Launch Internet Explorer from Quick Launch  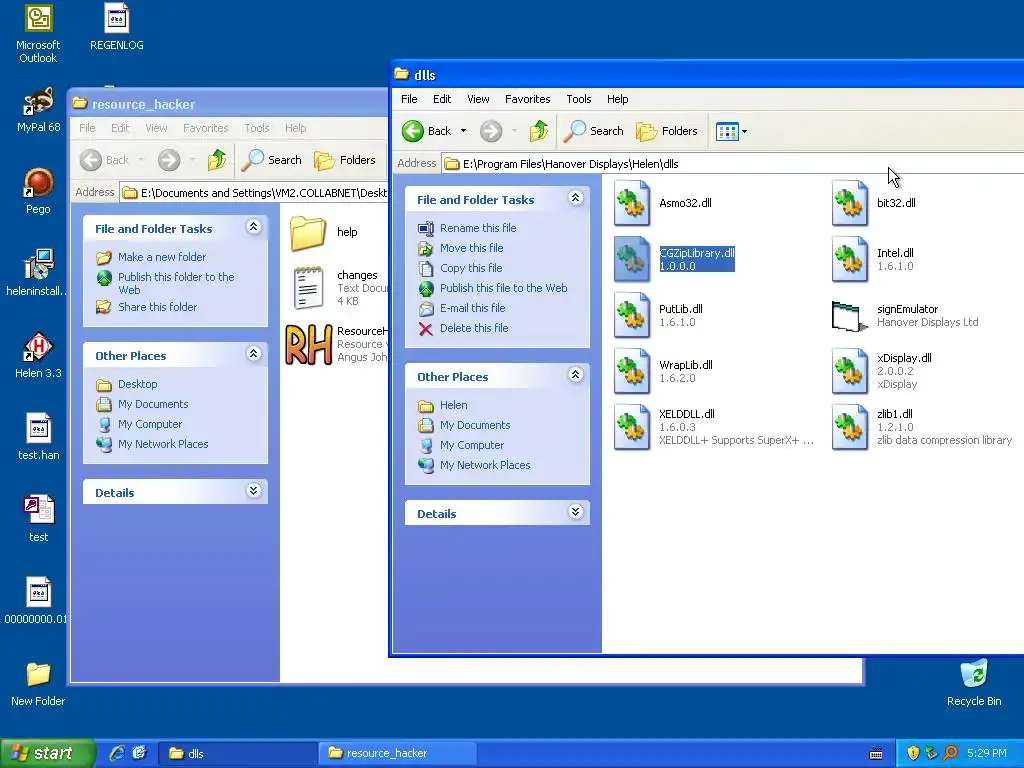tap(117, 754)
